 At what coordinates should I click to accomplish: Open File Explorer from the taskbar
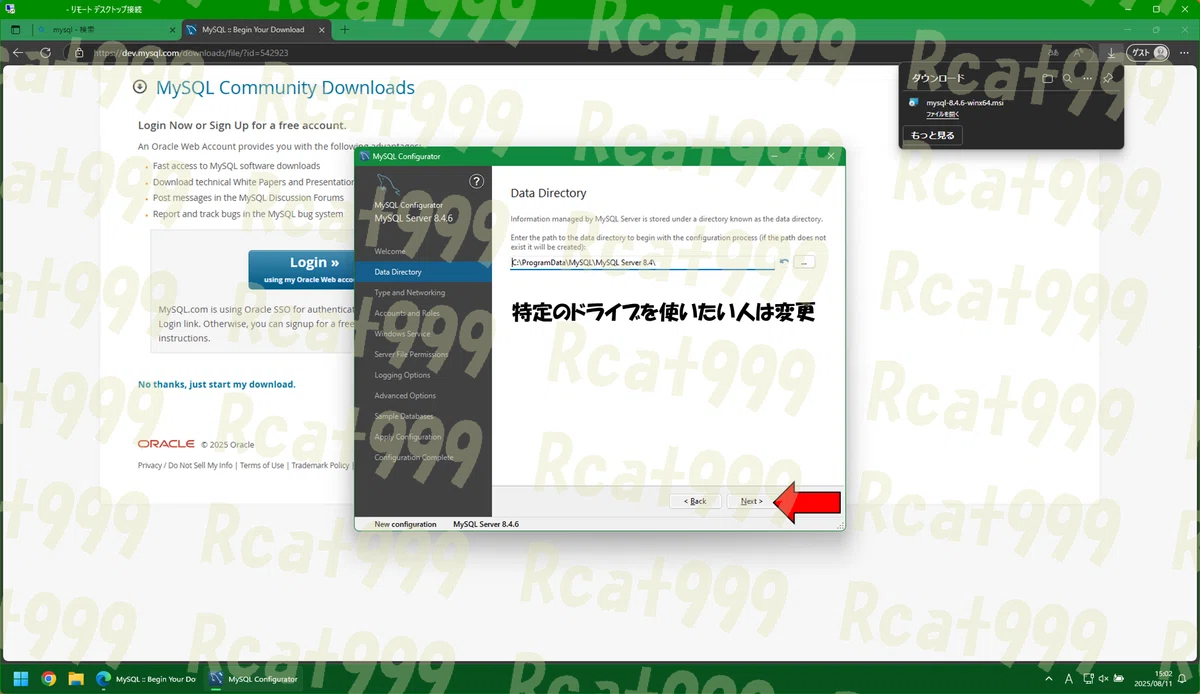76,678
